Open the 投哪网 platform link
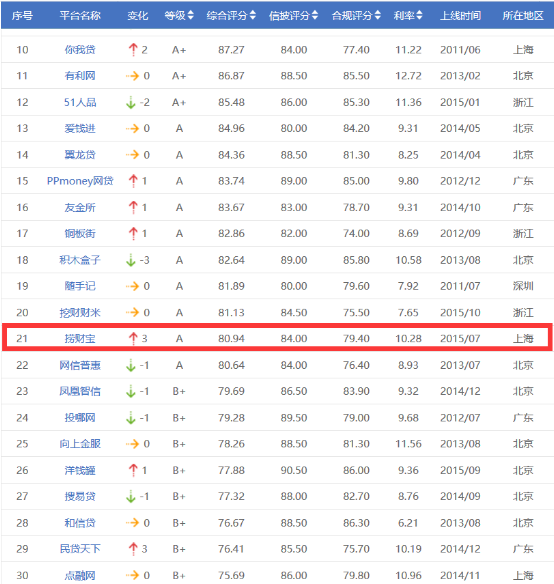 click(x=80, y=418)
